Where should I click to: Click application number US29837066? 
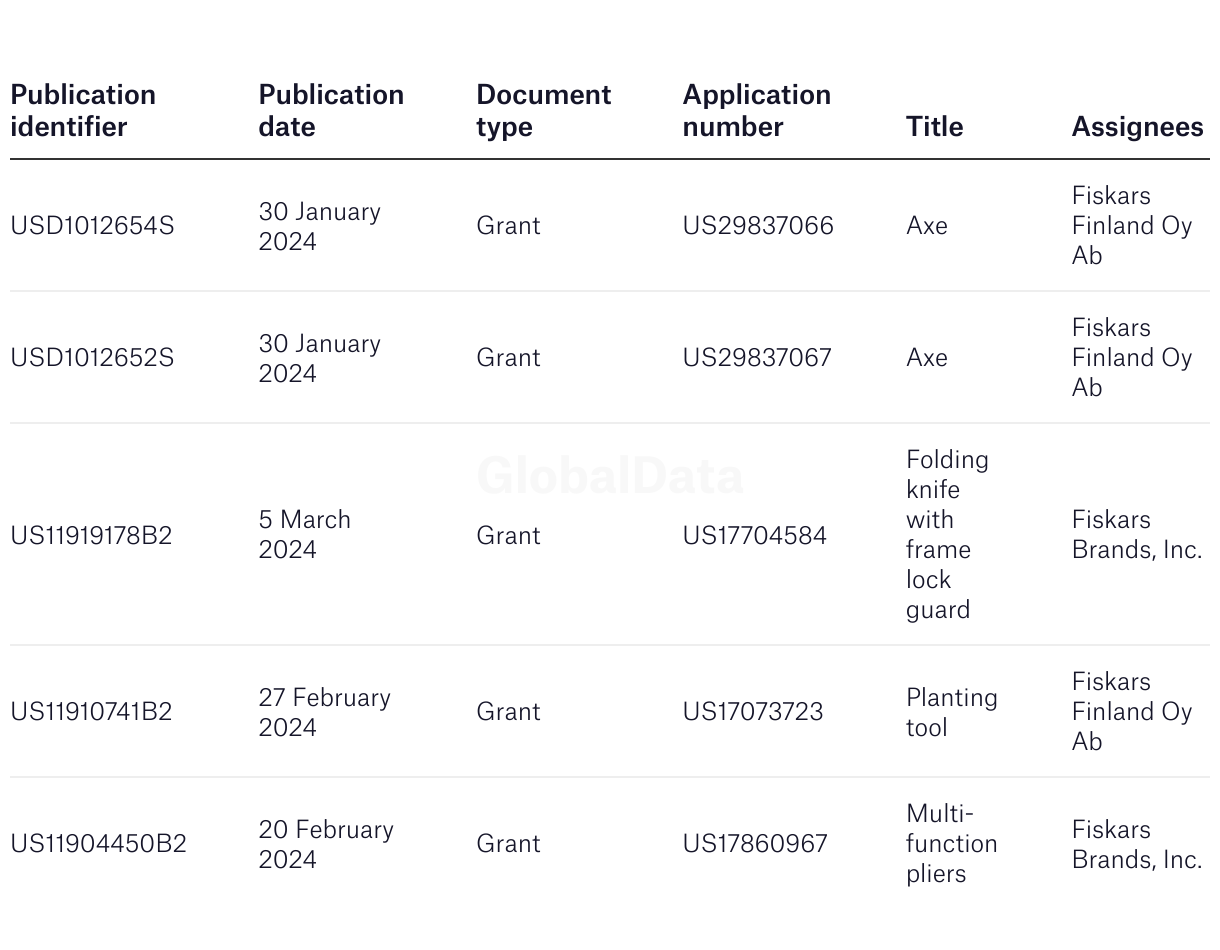tap(757, 226)
